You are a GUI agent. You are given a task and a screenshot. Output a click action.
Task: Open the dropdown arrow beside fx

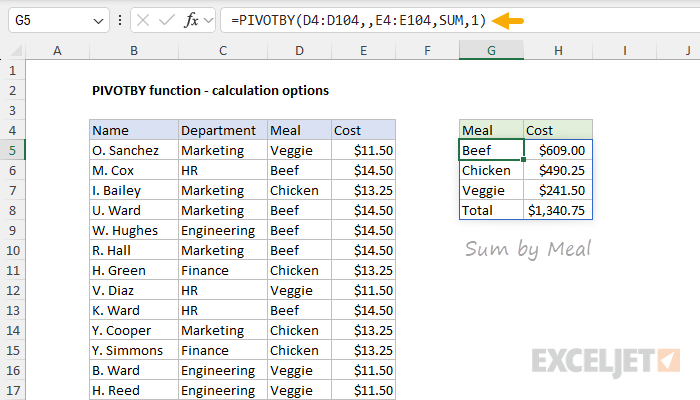[208, 21]
